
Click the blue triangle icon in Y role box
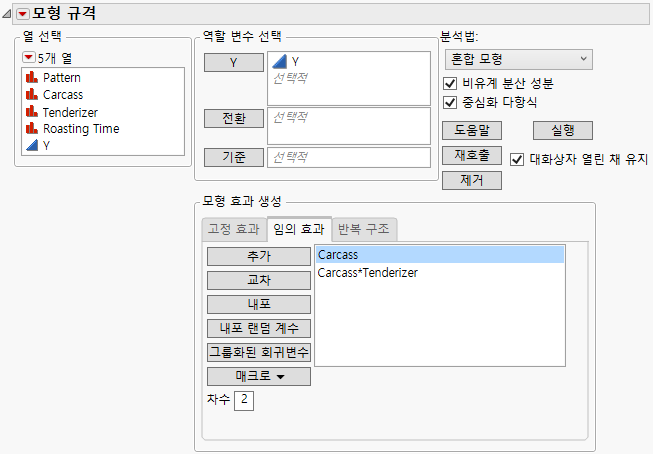pos(280,62)
